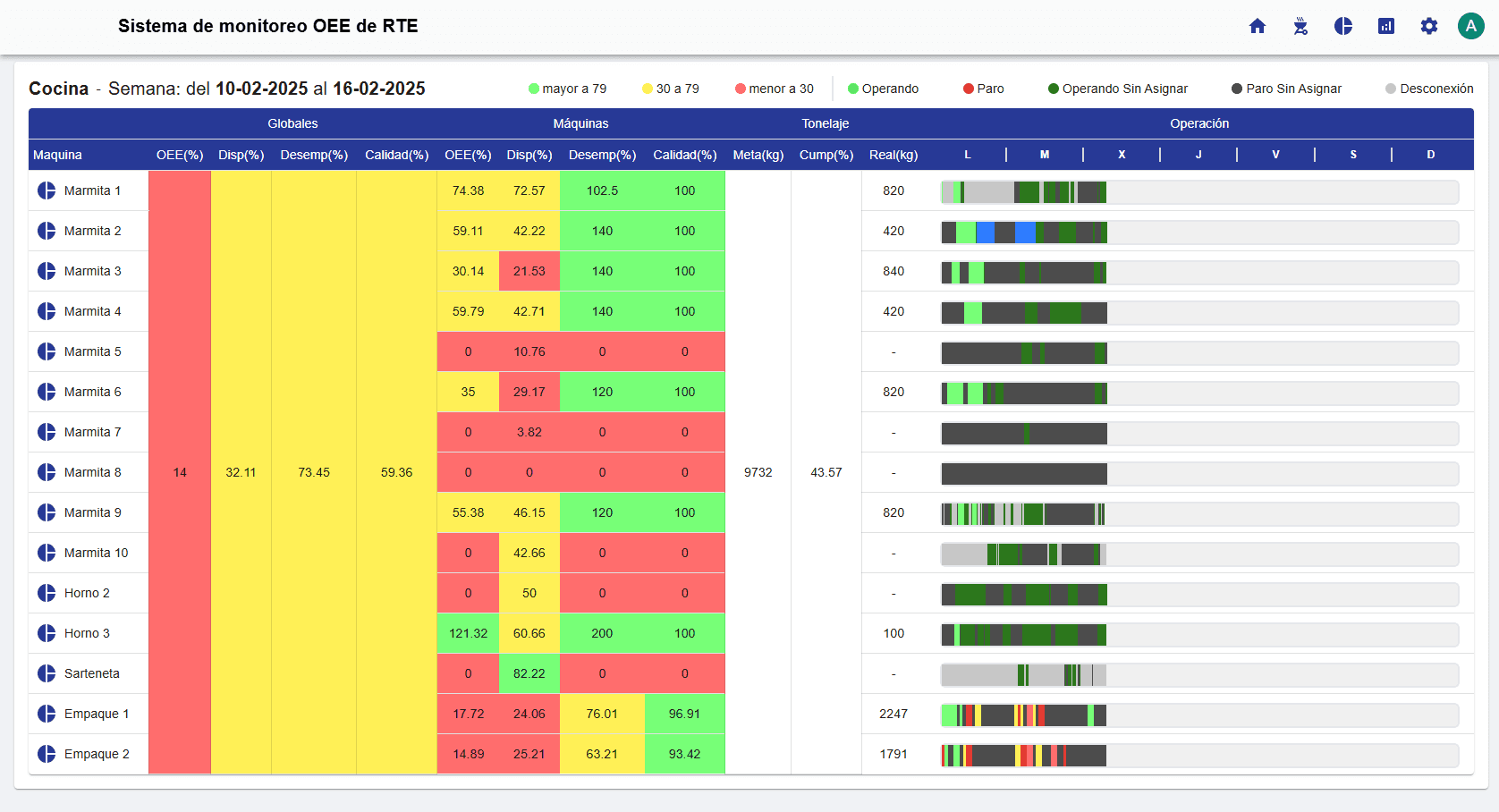Open the bar chart report icon
The height and width of the screenshot is (812, 1499).
pos(1386,26)
